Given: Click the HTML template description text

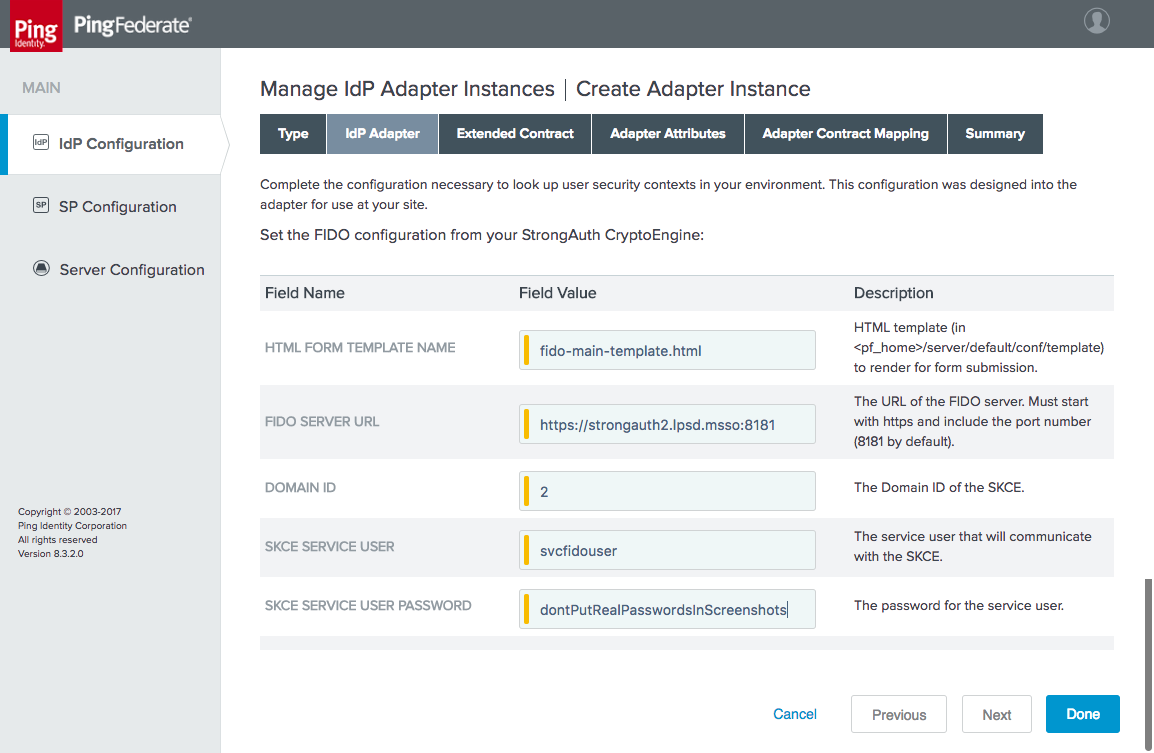Looking at the screenshot, I should point(979,347).
